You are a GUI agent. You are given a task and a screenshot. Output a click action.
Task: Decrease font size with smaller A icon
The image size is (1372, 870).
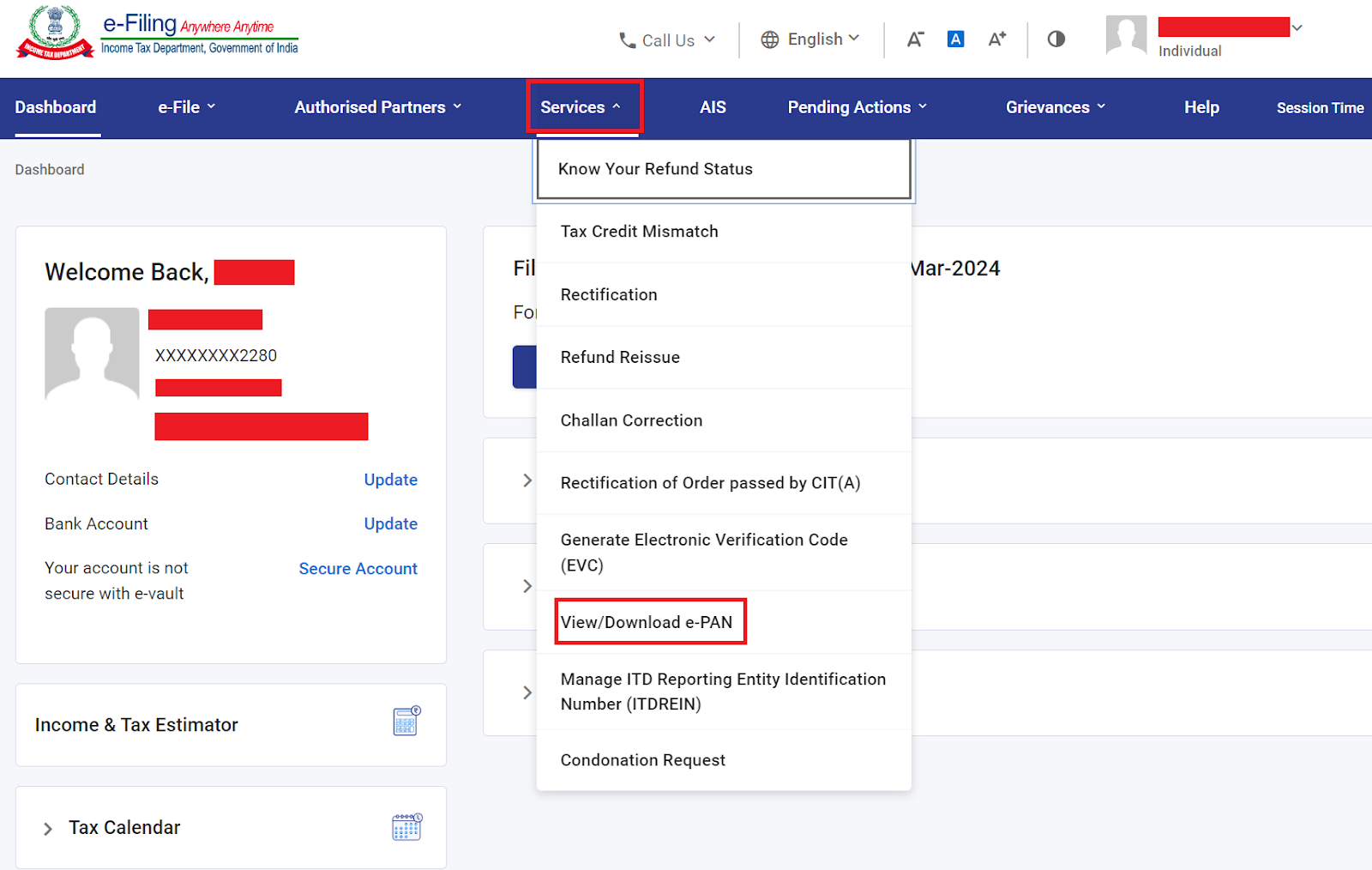(915, 39)
